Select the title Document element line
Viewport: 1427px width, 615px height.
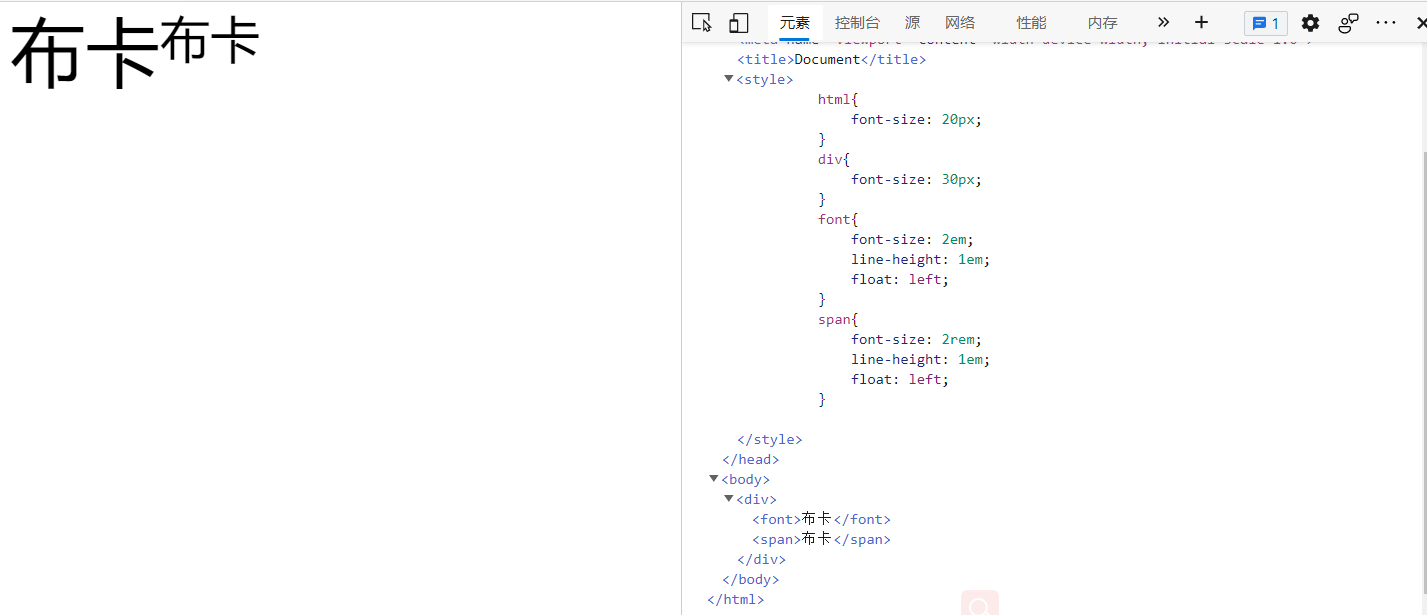831,59
